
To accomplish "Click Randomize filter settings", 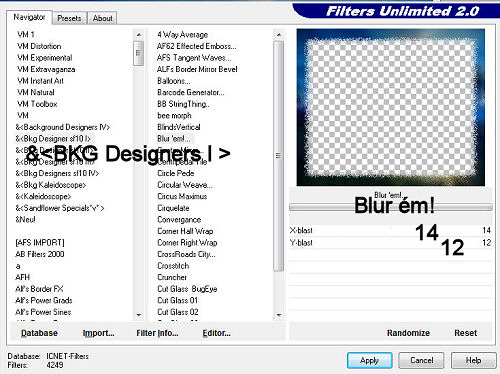I will pos(408,333).
